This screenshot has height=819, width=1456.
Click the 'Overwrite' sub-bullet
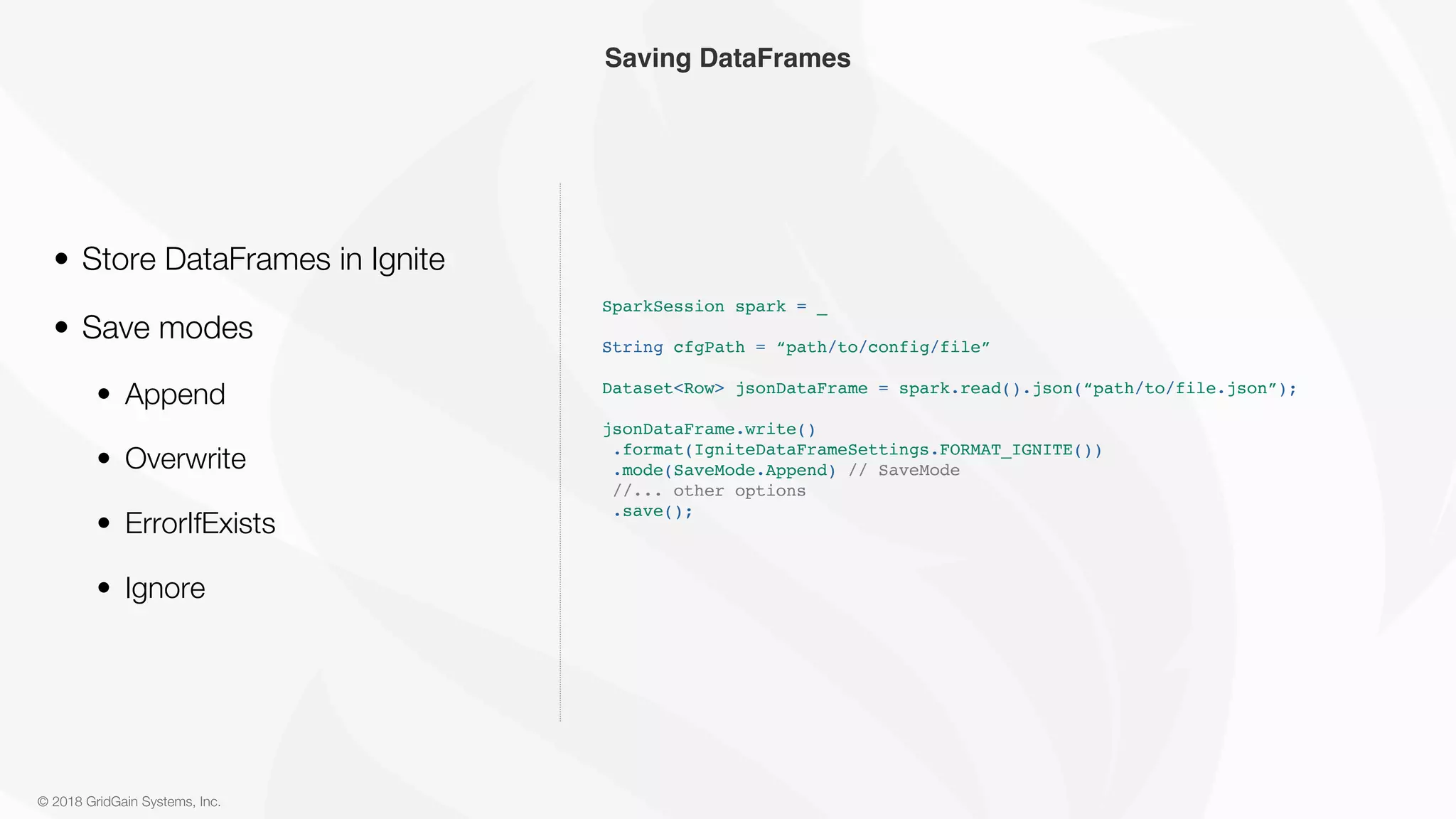pyautogui.click(x=186, y=459)
